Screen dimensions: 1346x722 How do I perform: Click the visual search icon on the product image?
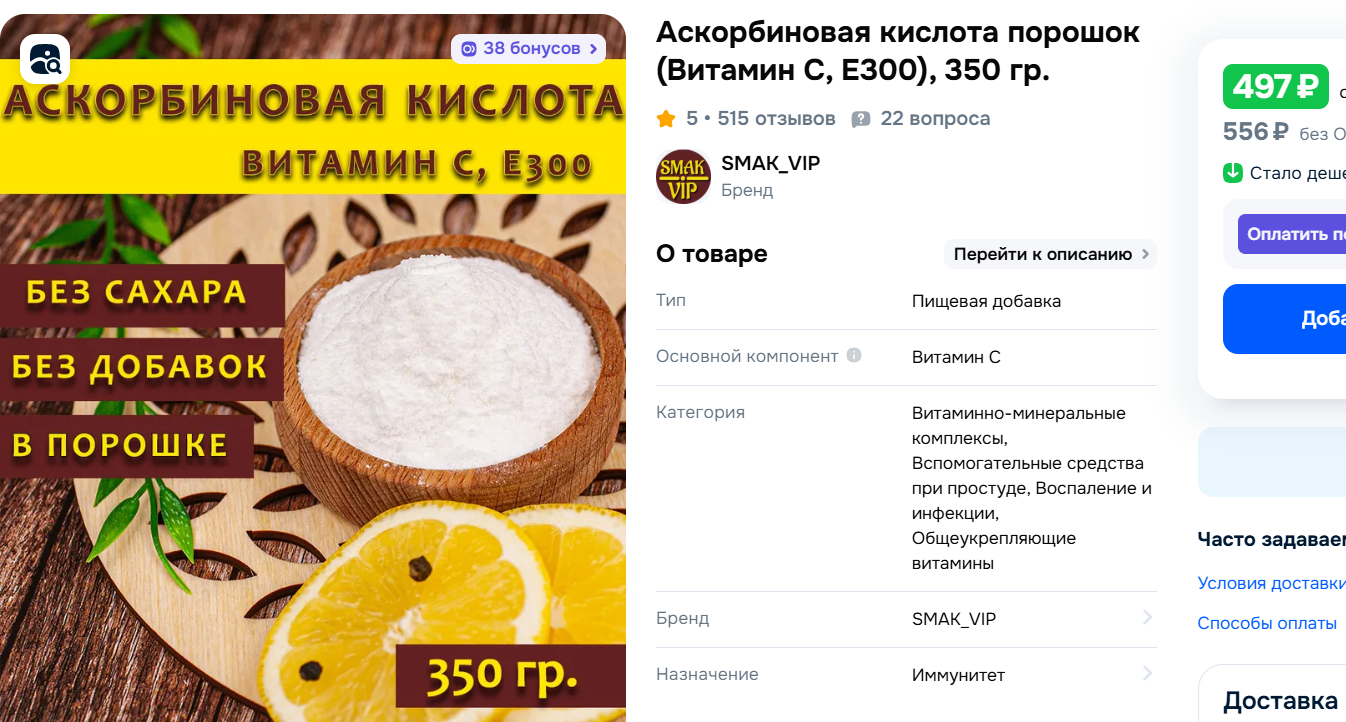click(45, 59)
